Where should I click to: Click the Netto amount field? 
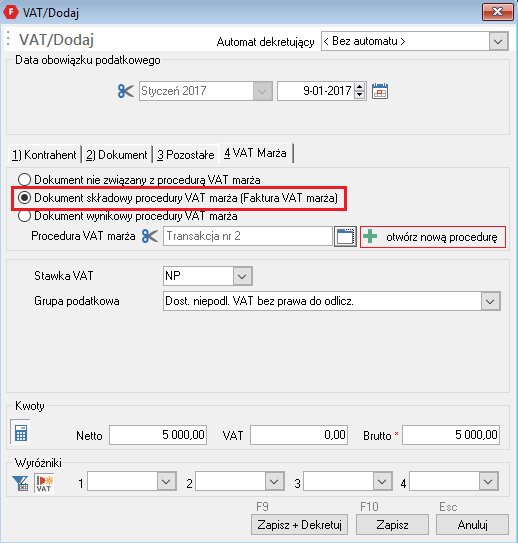click(x=158, y=435)
